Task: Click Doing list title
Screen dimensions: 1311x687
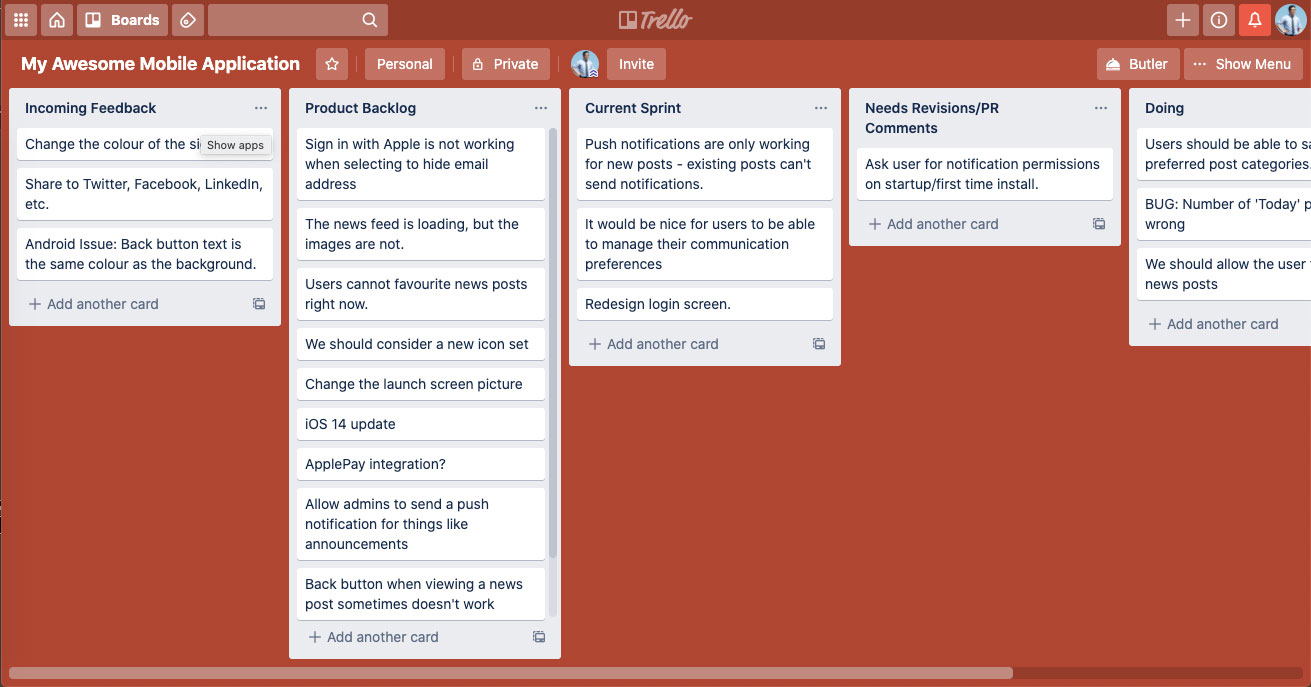Action: (x=1164, y=108)
